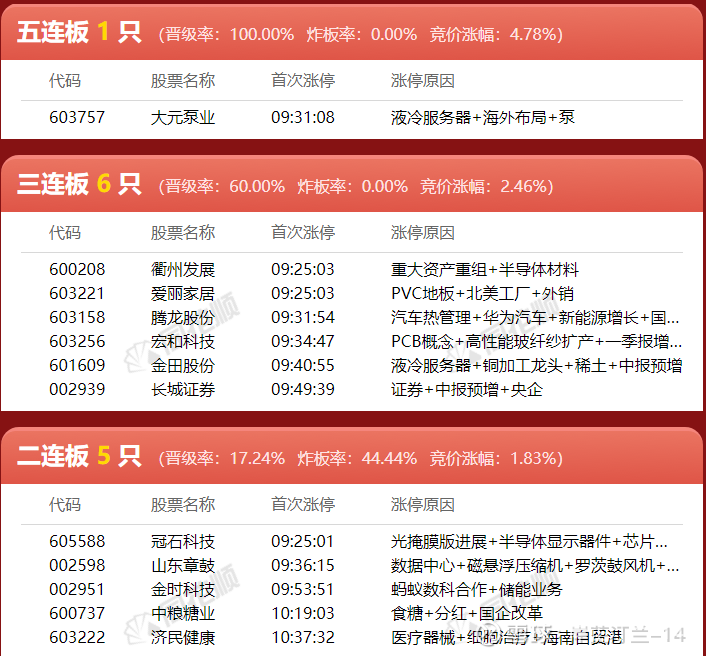Open stock name 金时科技

(183, 589)
